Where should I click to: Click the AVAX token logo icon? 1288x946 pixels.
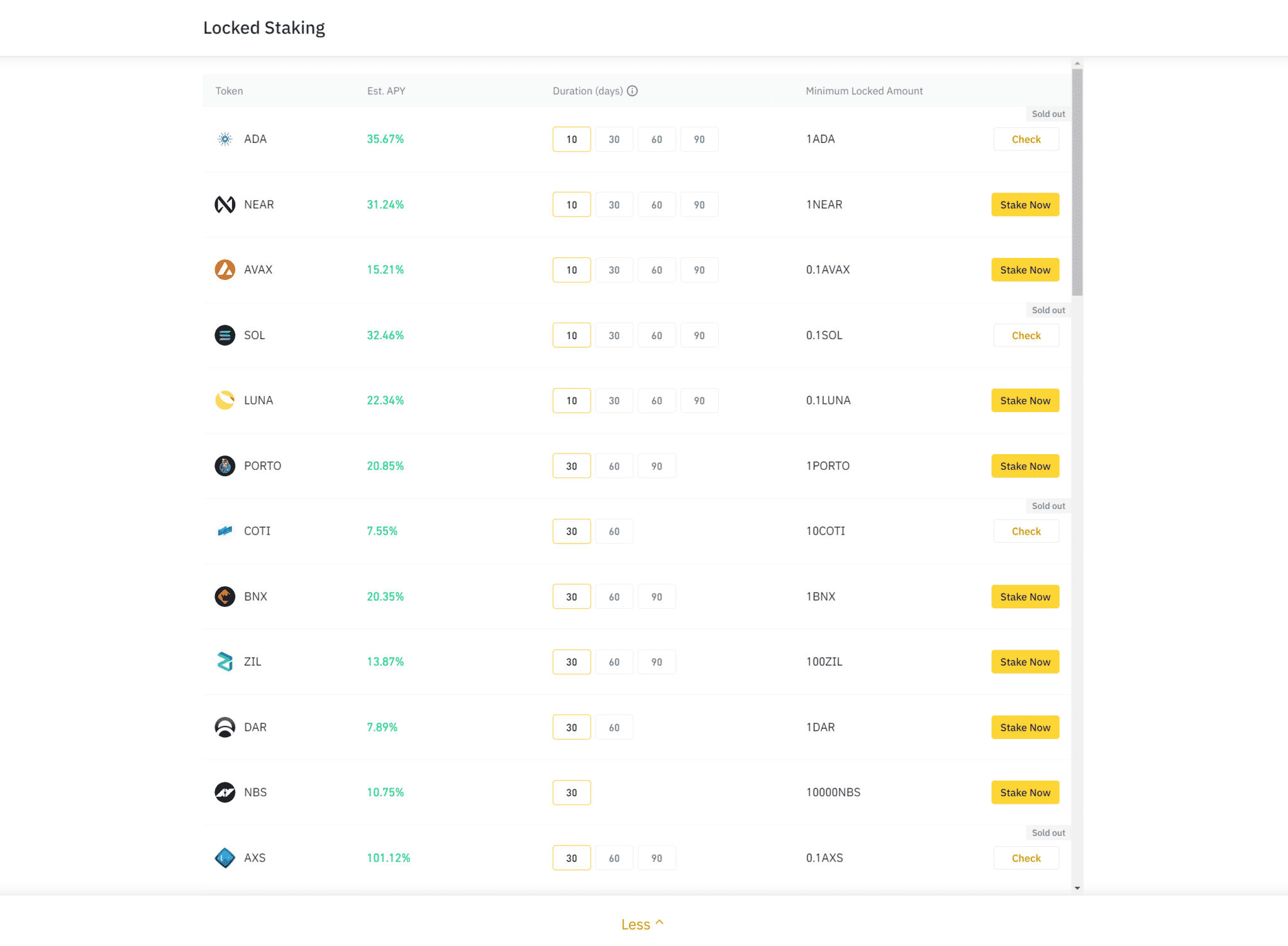point(225,270)
